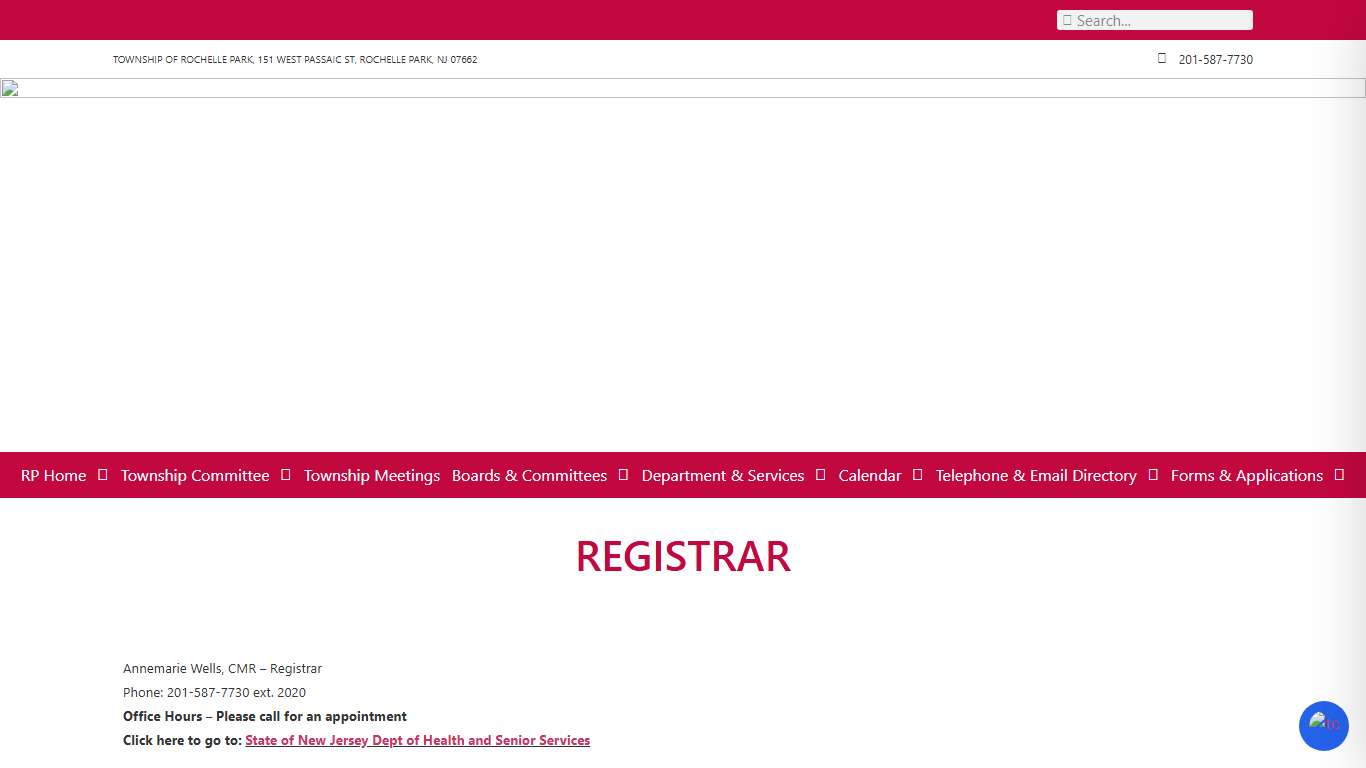Image resolution: width=1366 pixels, height=768 pixels.
Task: Open Boards & Committees from the navigation
Action: point(529,475)
